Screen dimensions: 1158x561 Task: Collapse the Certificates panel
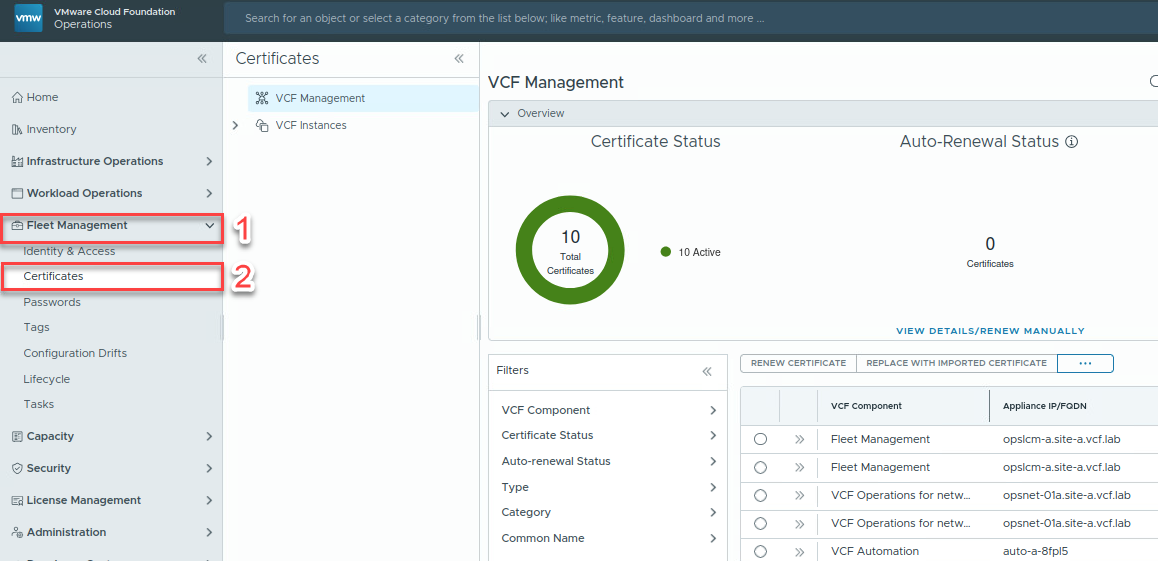pos(459,59)
